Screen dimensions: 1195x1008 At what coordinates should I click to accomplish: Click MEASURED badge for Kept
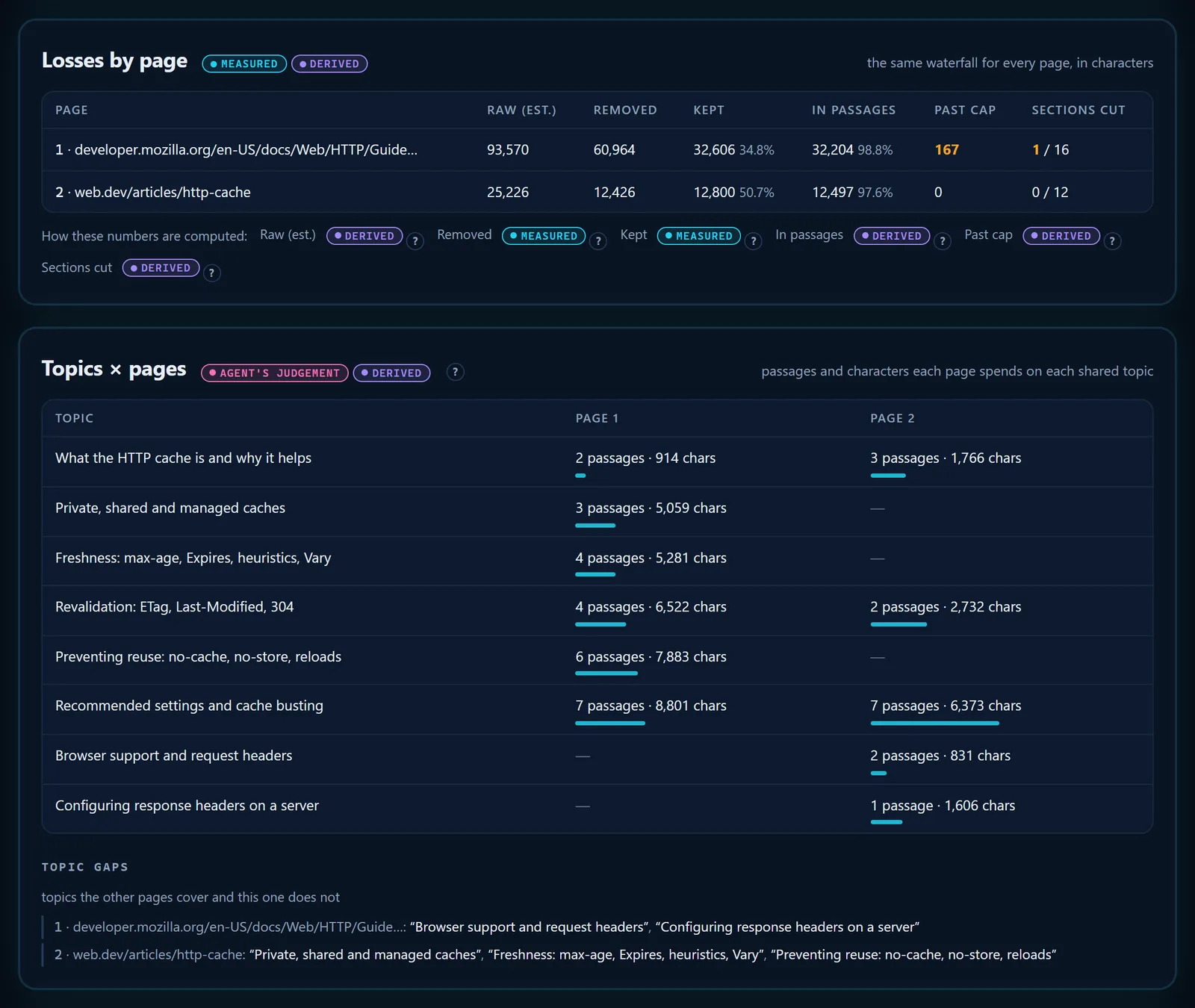tap(699, 236)
